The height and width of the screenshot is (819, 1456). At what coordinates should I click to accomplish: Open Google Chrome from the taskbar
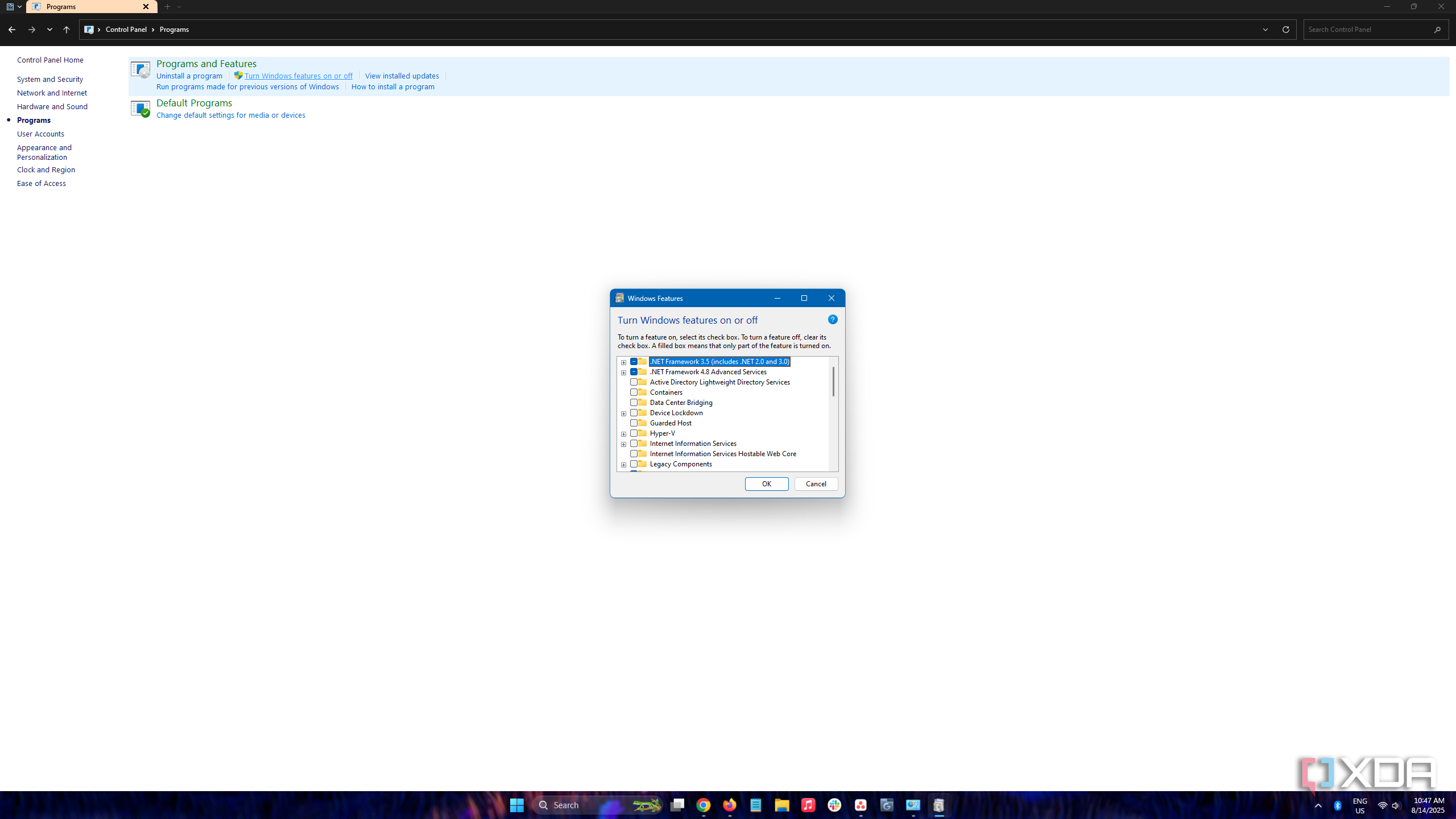coord(704,805)
